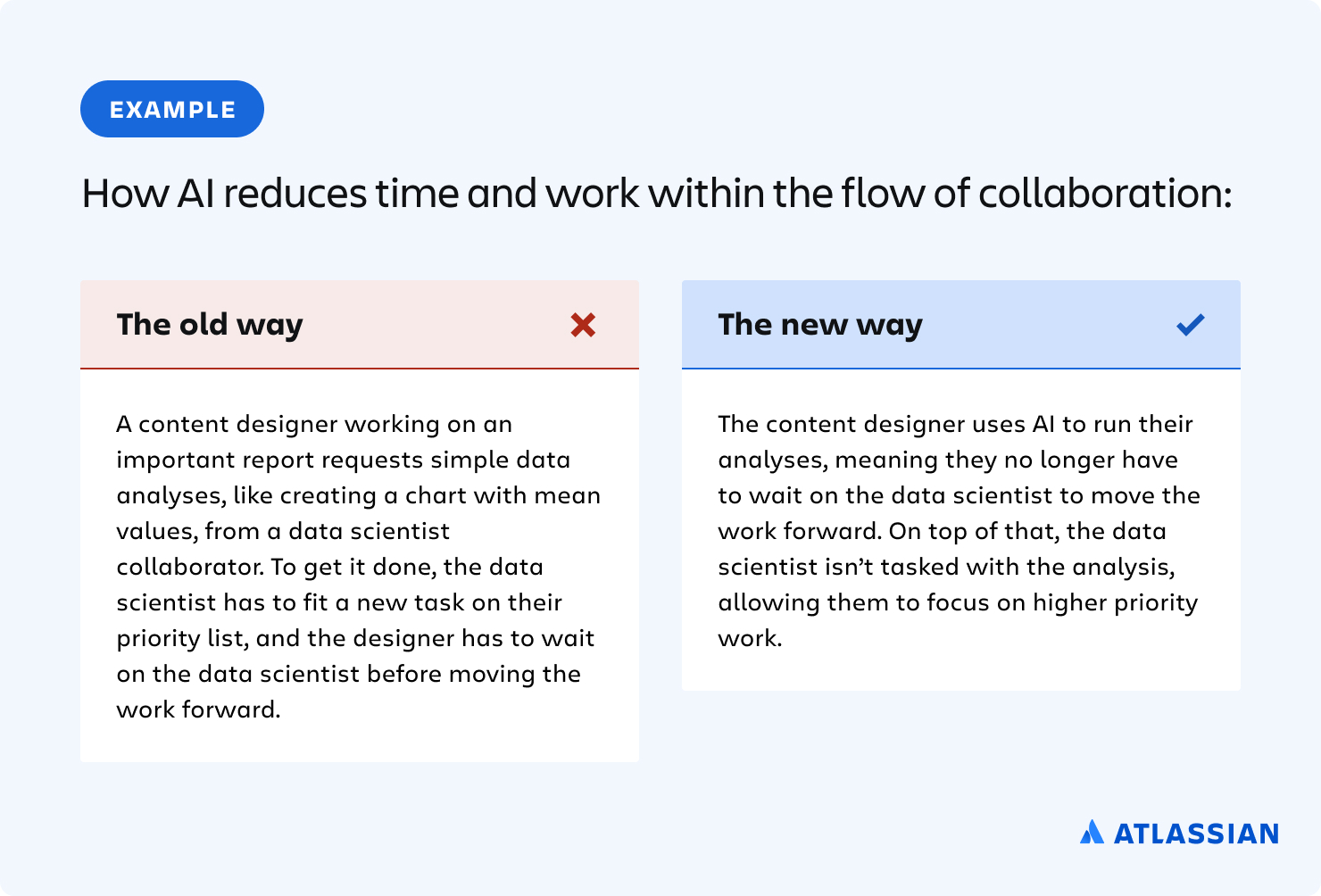Select the blue EXAMPLE badge

point(172,109)
